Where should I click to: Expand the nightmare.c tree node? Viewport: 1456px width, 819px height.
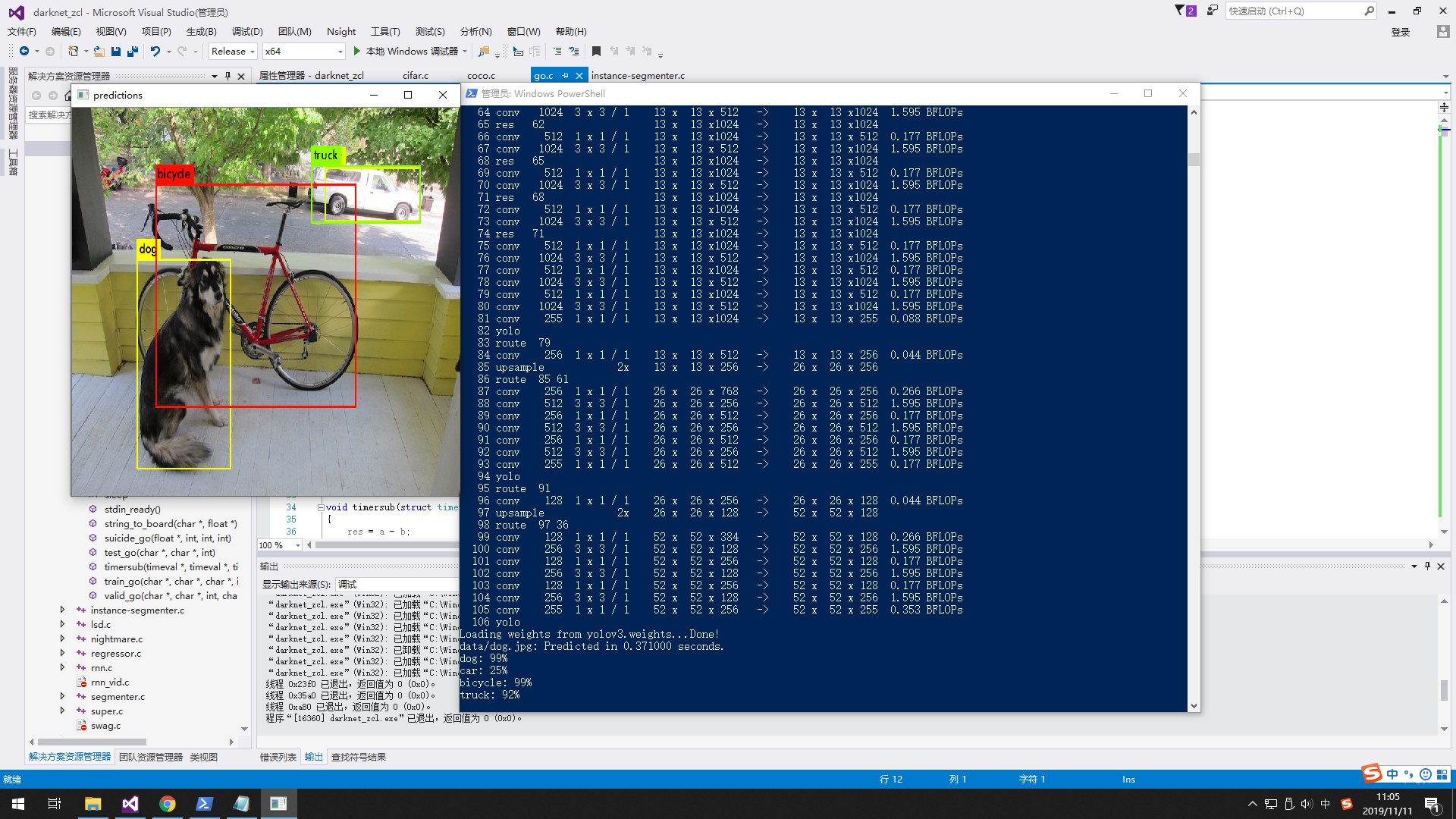[x=62, y=639]
